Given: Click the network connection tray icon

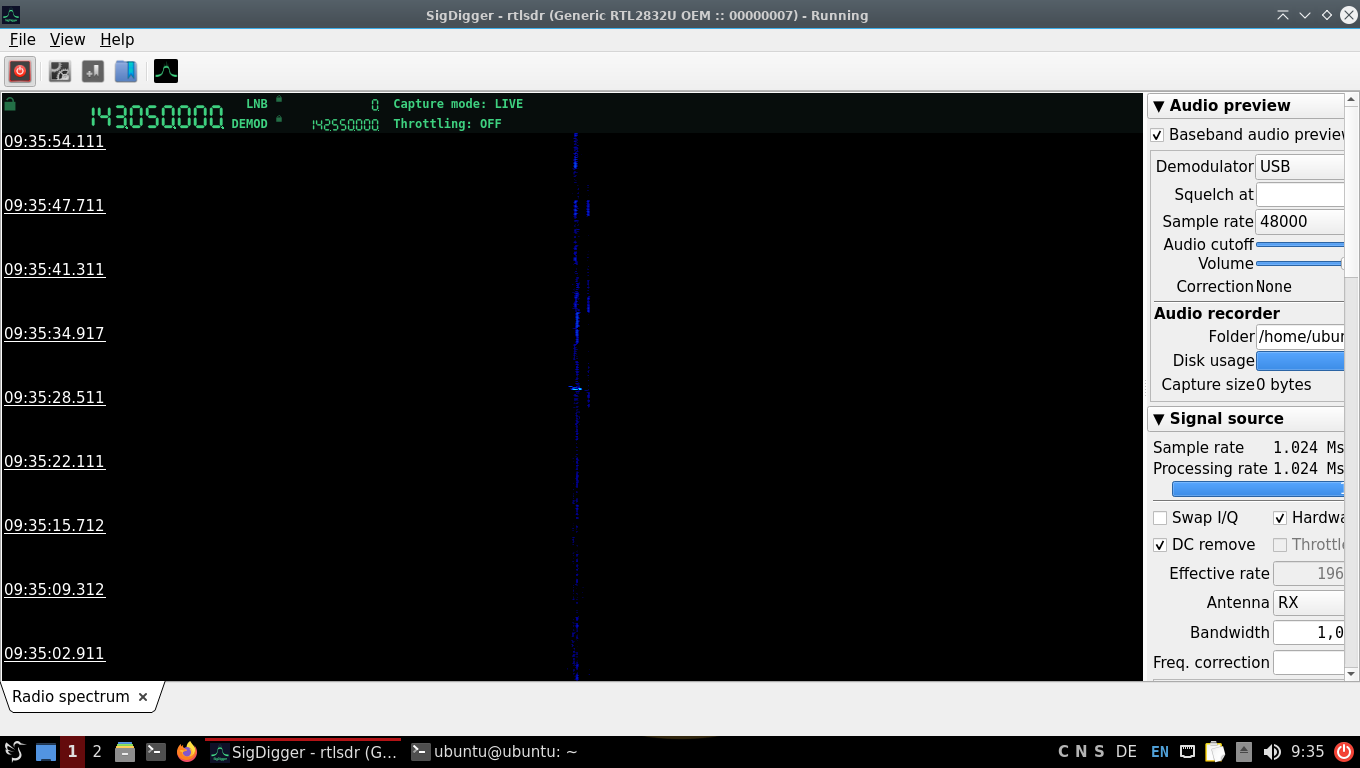Looking at the screenshot, I should point(1187,752).
